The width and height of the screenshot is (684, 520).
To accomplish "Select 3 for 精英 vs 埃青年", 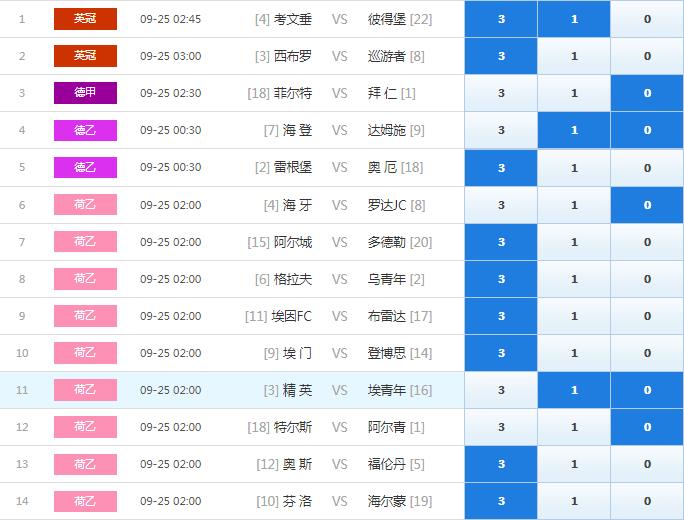I will [501, 390].
